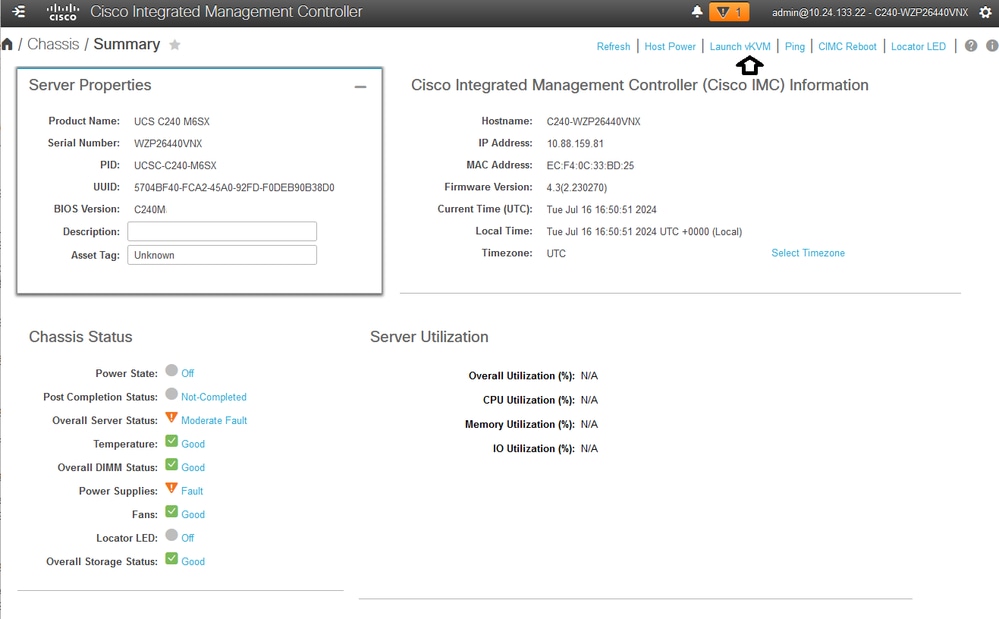
Task: Click the Chassis Status heading
Action: [80, 336]
